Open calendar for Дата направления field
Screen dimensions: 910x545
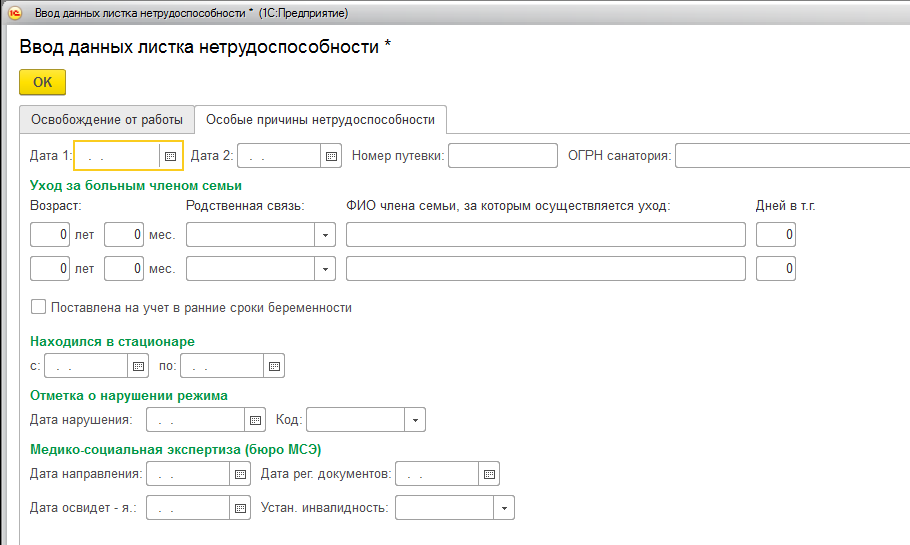click(239, 474)
